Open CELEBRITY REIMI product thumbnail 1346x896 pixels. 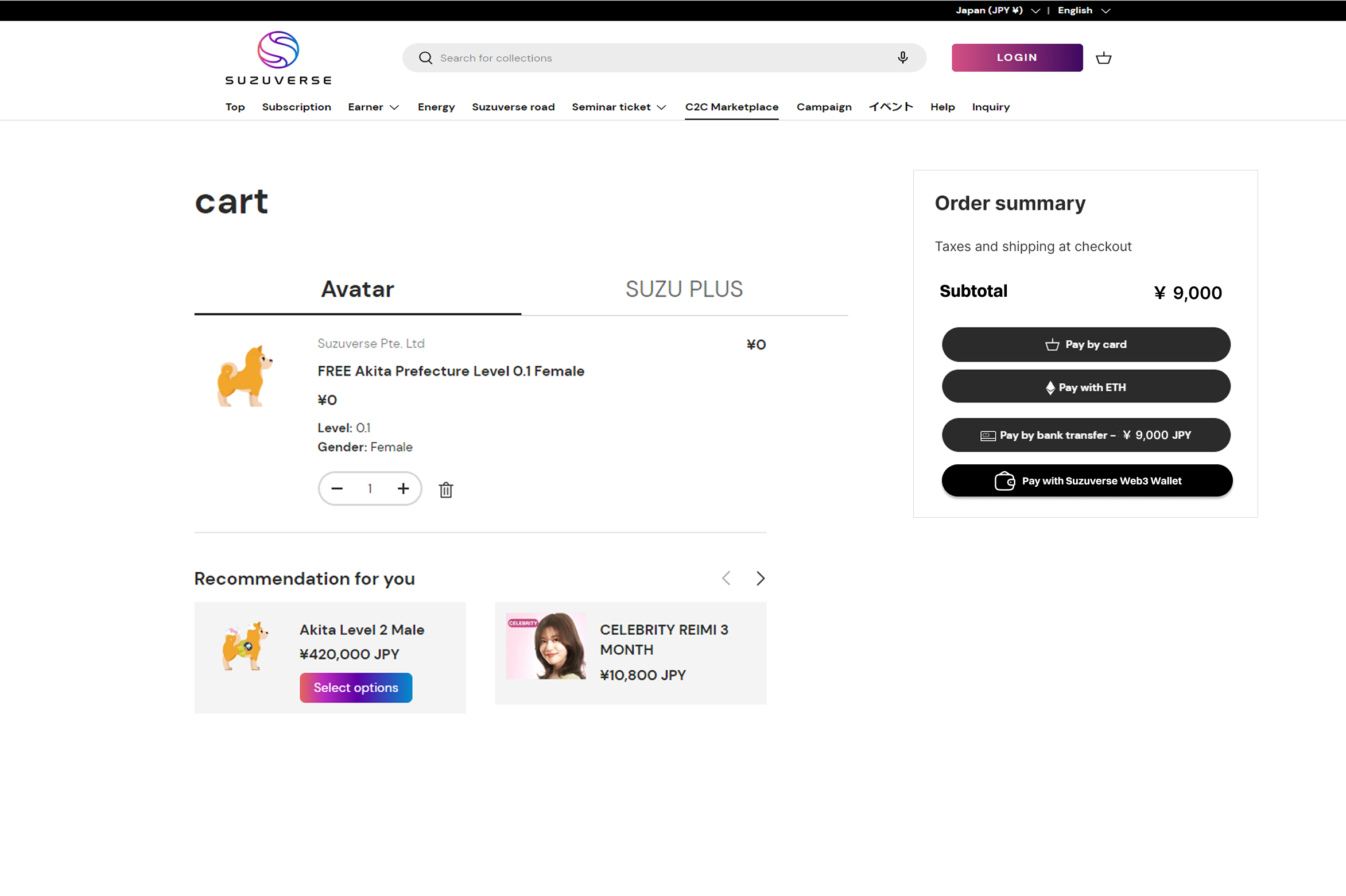click(x=545, y=646)
